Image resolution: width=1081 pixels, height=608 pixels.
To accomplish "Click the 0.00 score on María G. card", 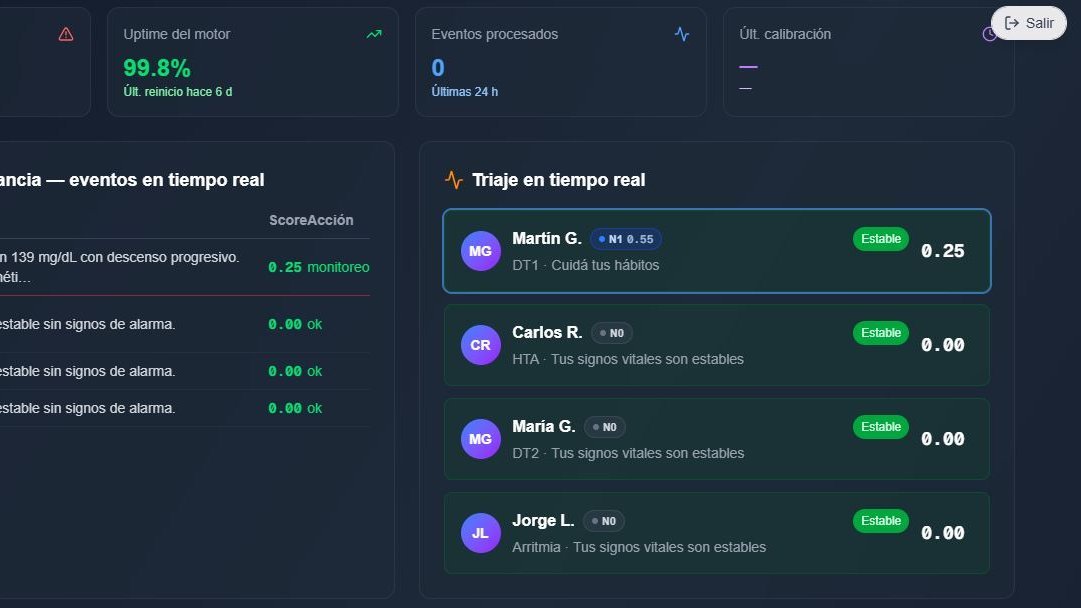I will pyautogui.click(x=942, y=439).
